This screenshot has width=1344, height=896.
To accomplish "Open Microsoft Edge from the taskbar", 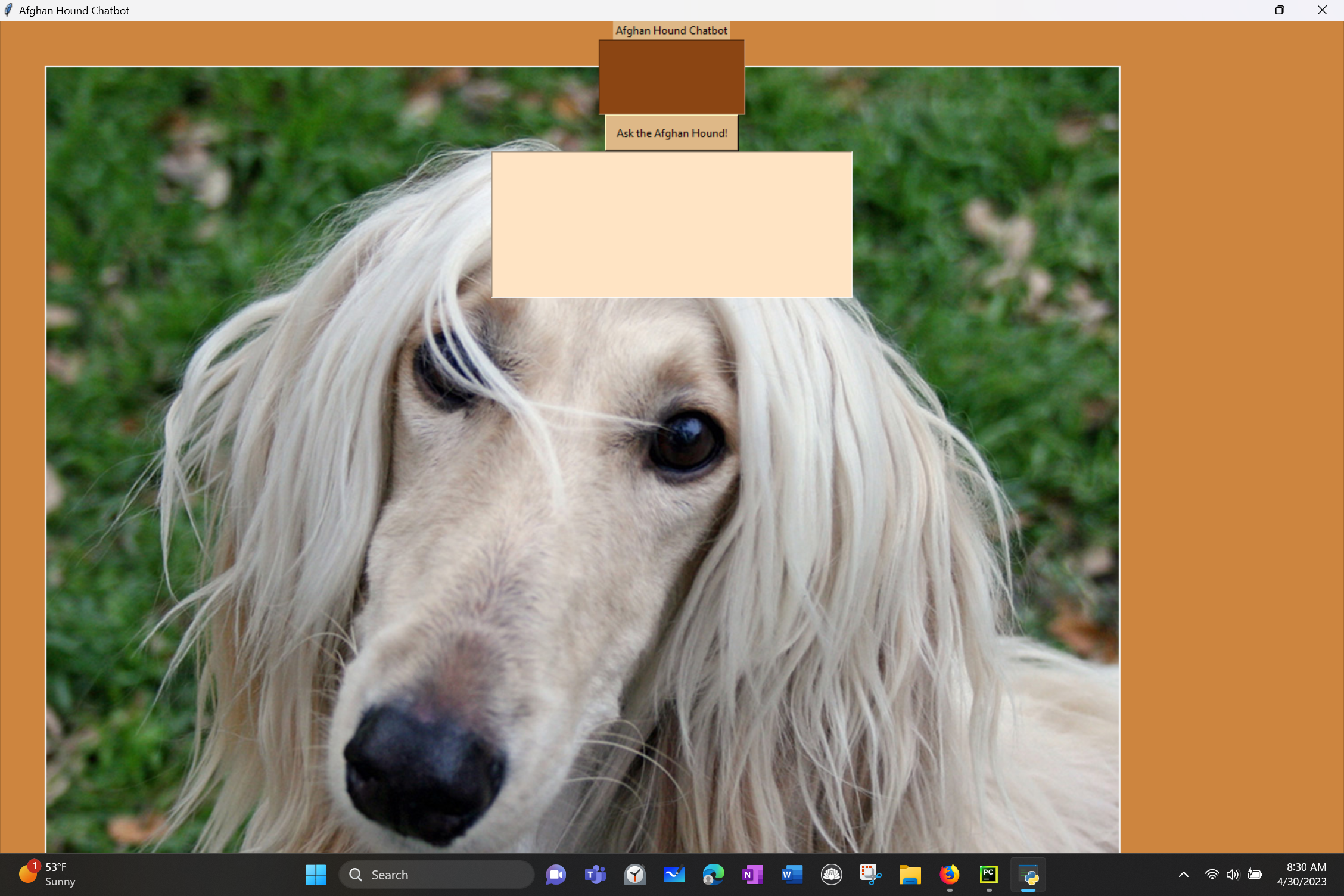I will click(713, 875).
